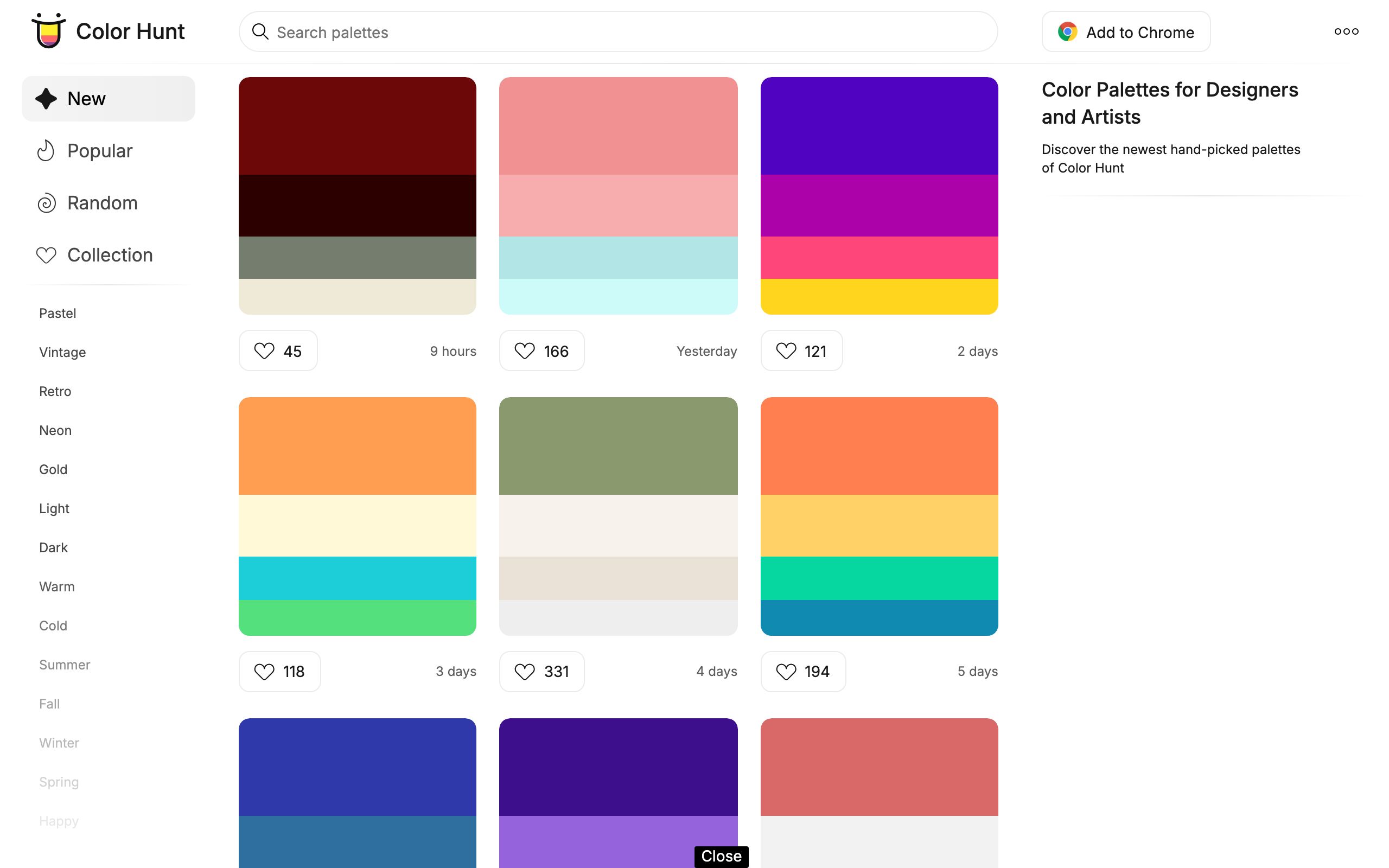
Task: Click the Color Hunt logo icon
Action: coord(48,30)
